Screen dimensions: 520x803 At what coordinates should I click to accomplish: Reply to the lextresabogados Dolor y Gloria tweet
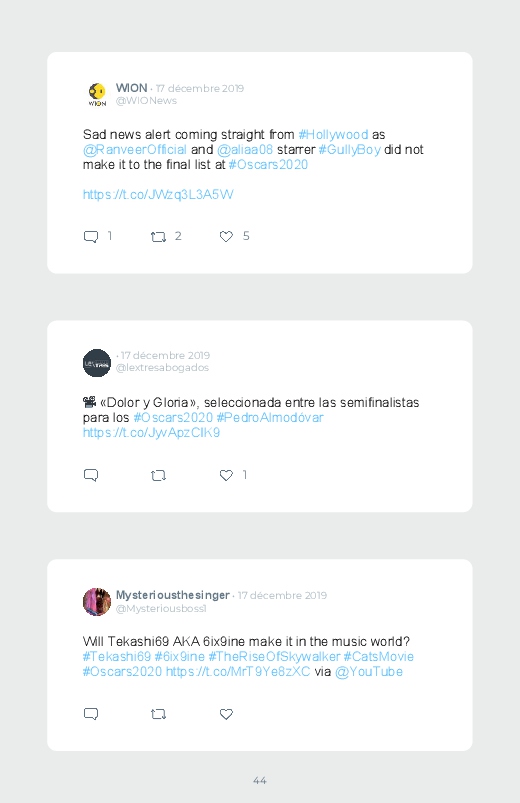pyautogui.click(x=91, y=475)
